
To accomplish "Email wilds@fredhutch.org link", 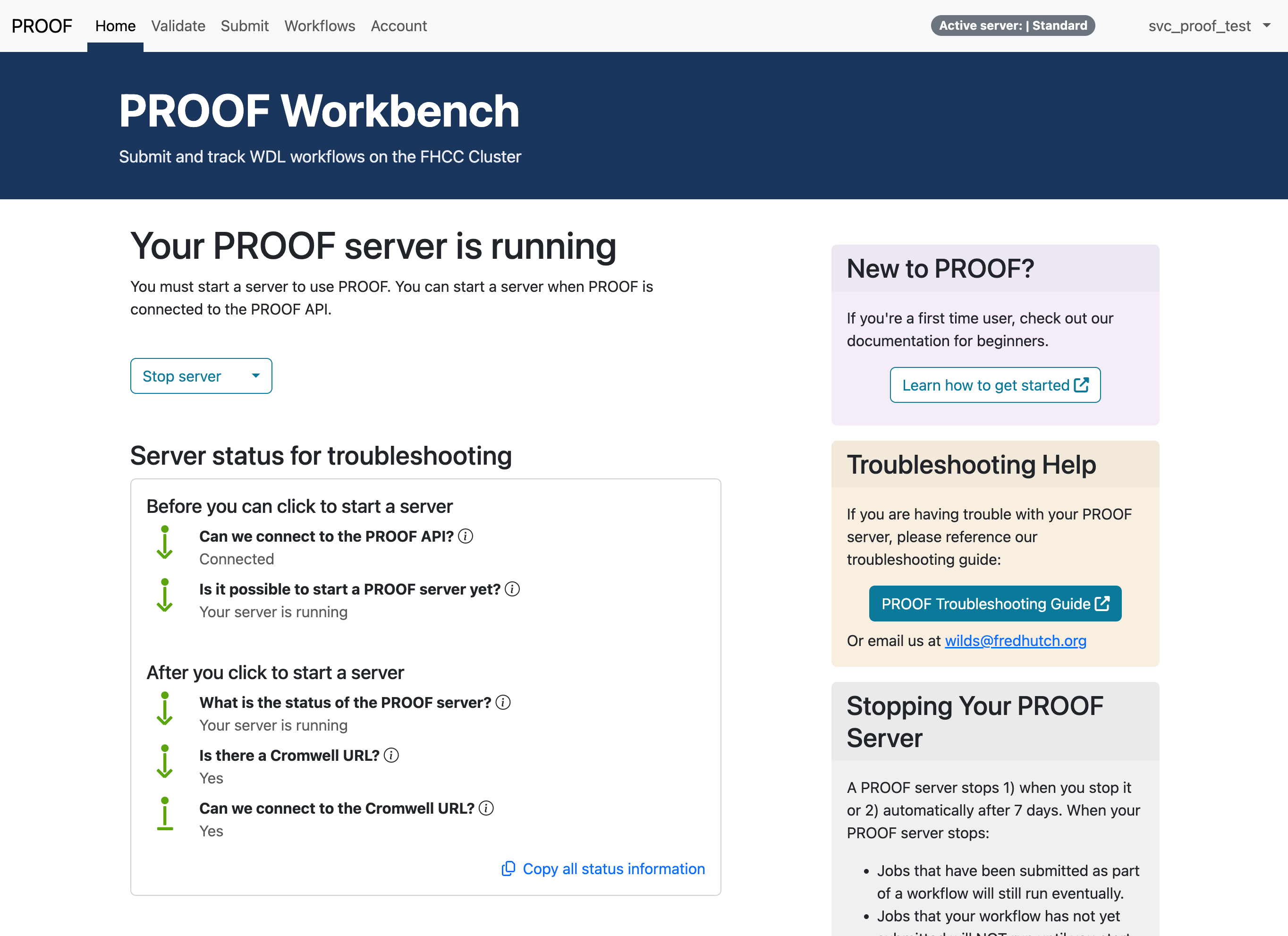I will coord(1015,641).
